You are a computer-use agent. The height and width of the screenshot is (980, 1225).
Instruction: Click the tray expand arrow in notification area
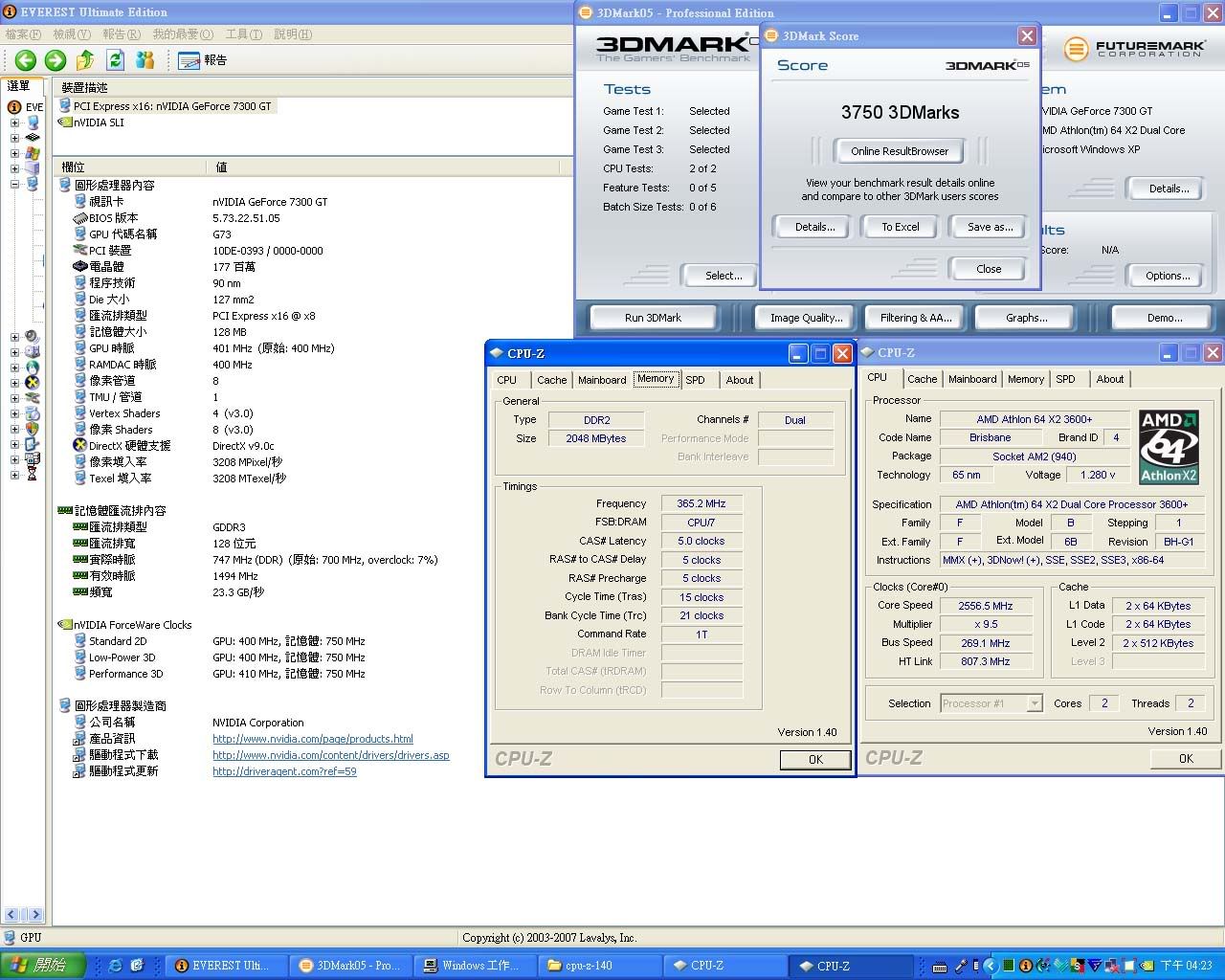[x=991, y=967]
